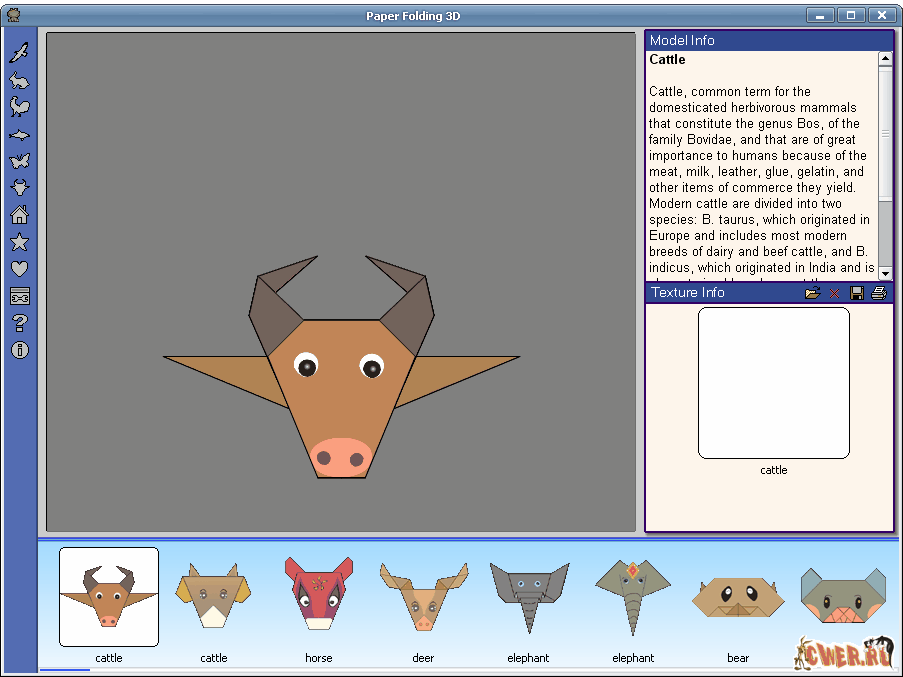903x677 pixels.
Task: Remove texture with the red X icon
Action: (x=834, y=293)
